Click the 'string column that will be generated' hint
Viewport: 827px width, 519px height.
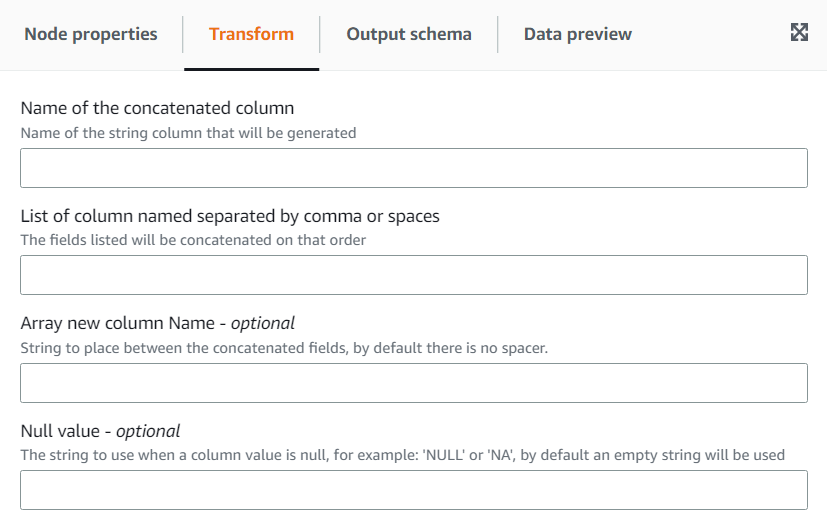tap(188, 132)
